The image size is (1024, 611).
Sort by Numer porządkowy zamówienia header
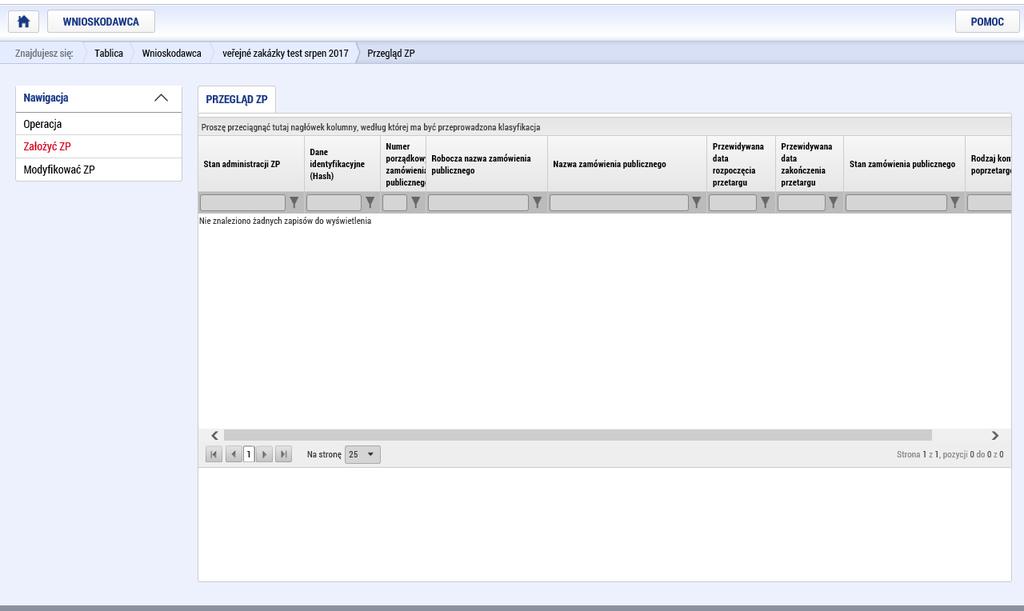coord(403,164)
